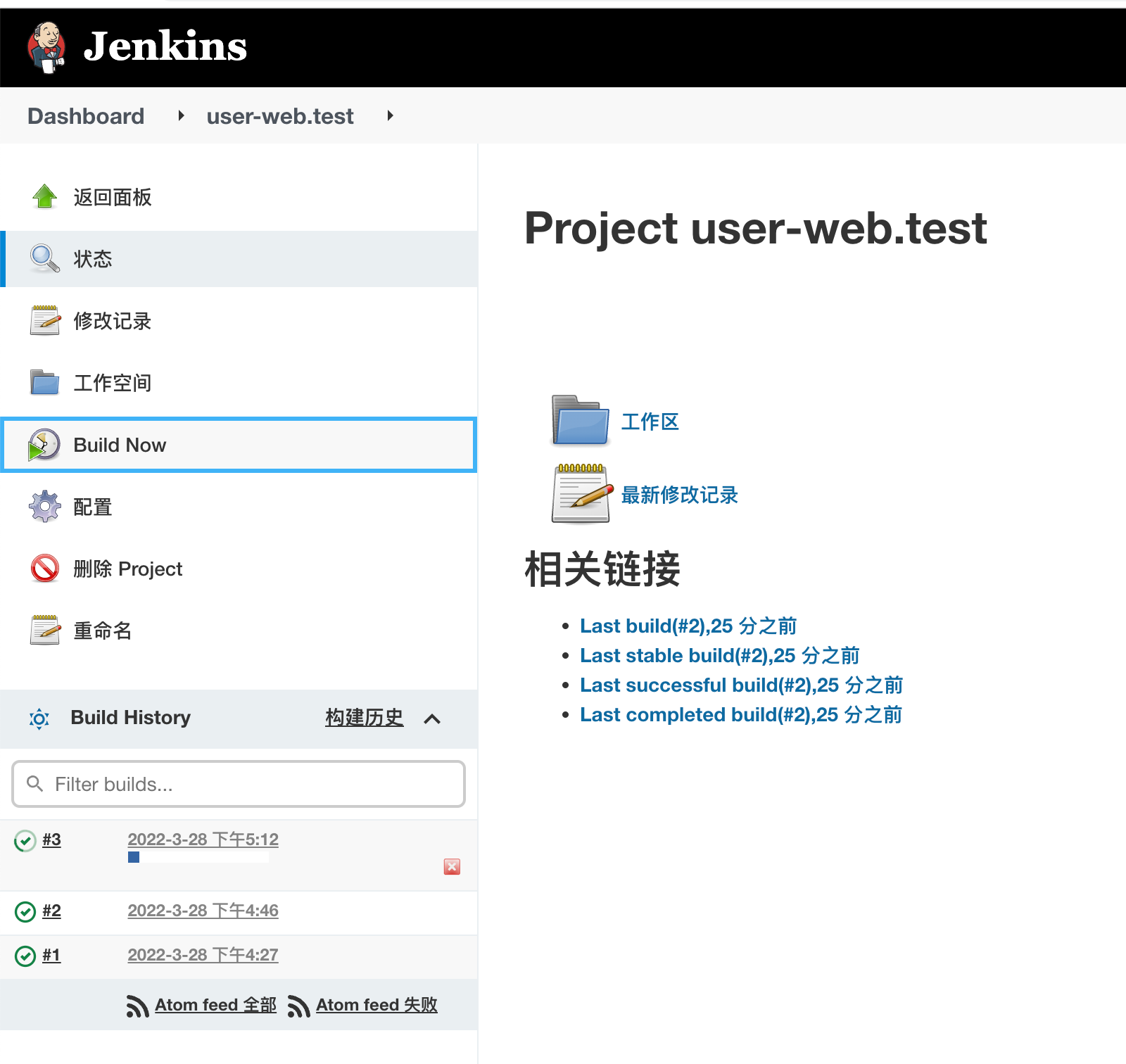
Task: Open 配置 in the sidebar
Action: click(x=93, y=507)
